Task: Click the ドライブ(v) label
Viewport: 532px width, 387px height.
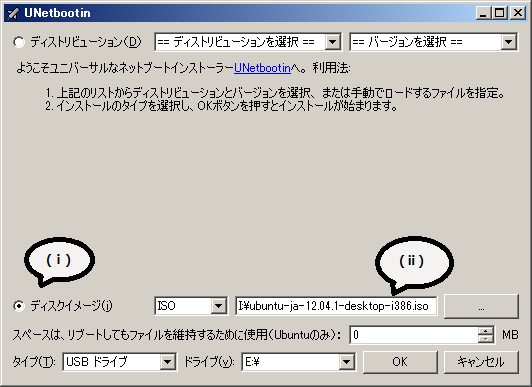Action: pyautogui.click(x=209, y=362)
